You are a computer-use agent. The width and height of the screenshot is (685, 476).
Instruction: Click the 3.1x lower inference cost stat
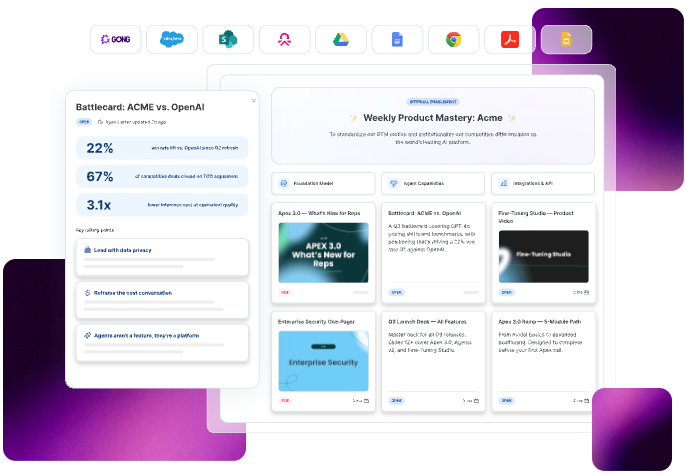point(162,205)
